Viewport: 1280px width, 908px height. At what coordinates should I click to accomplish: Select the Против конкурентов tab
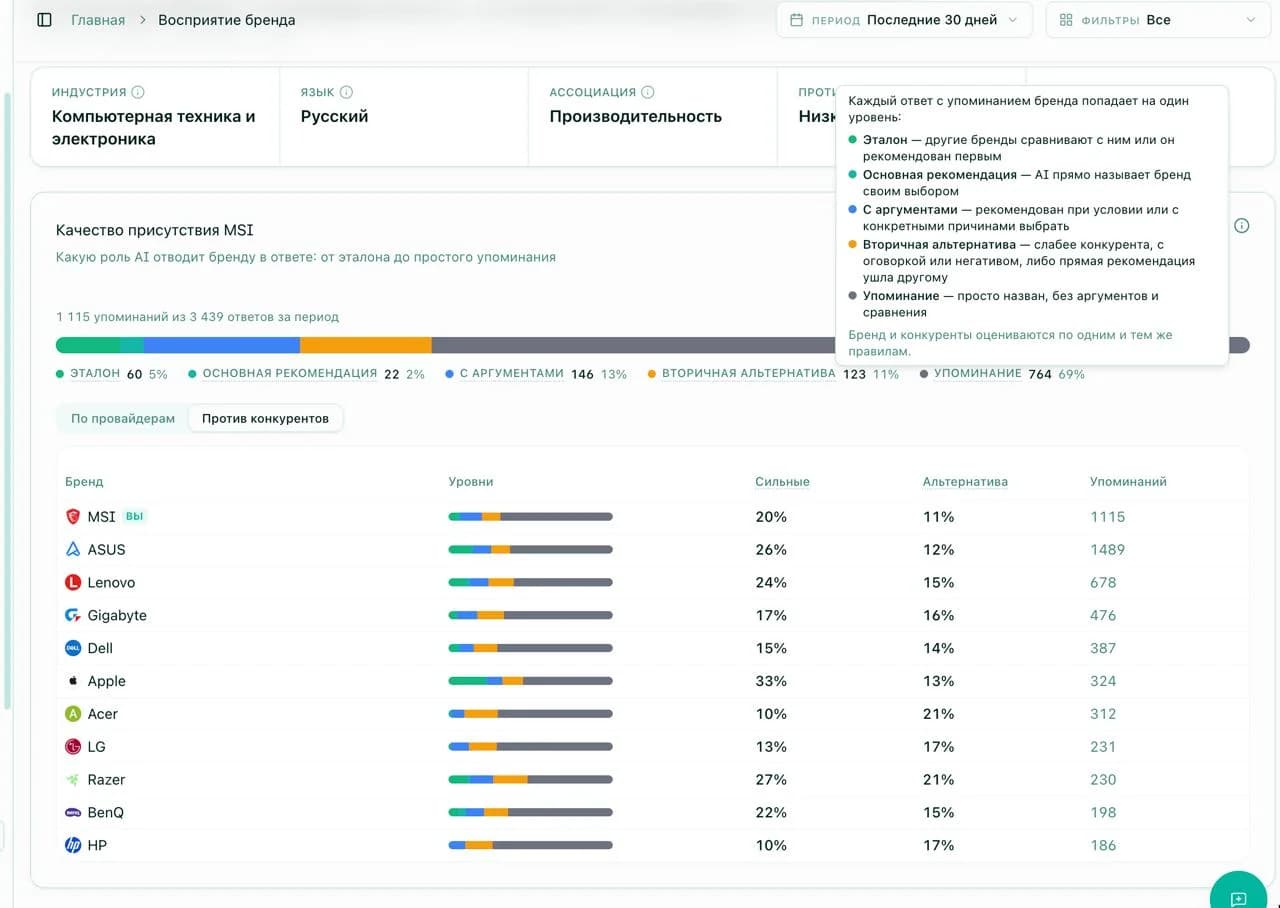point(265,418)
